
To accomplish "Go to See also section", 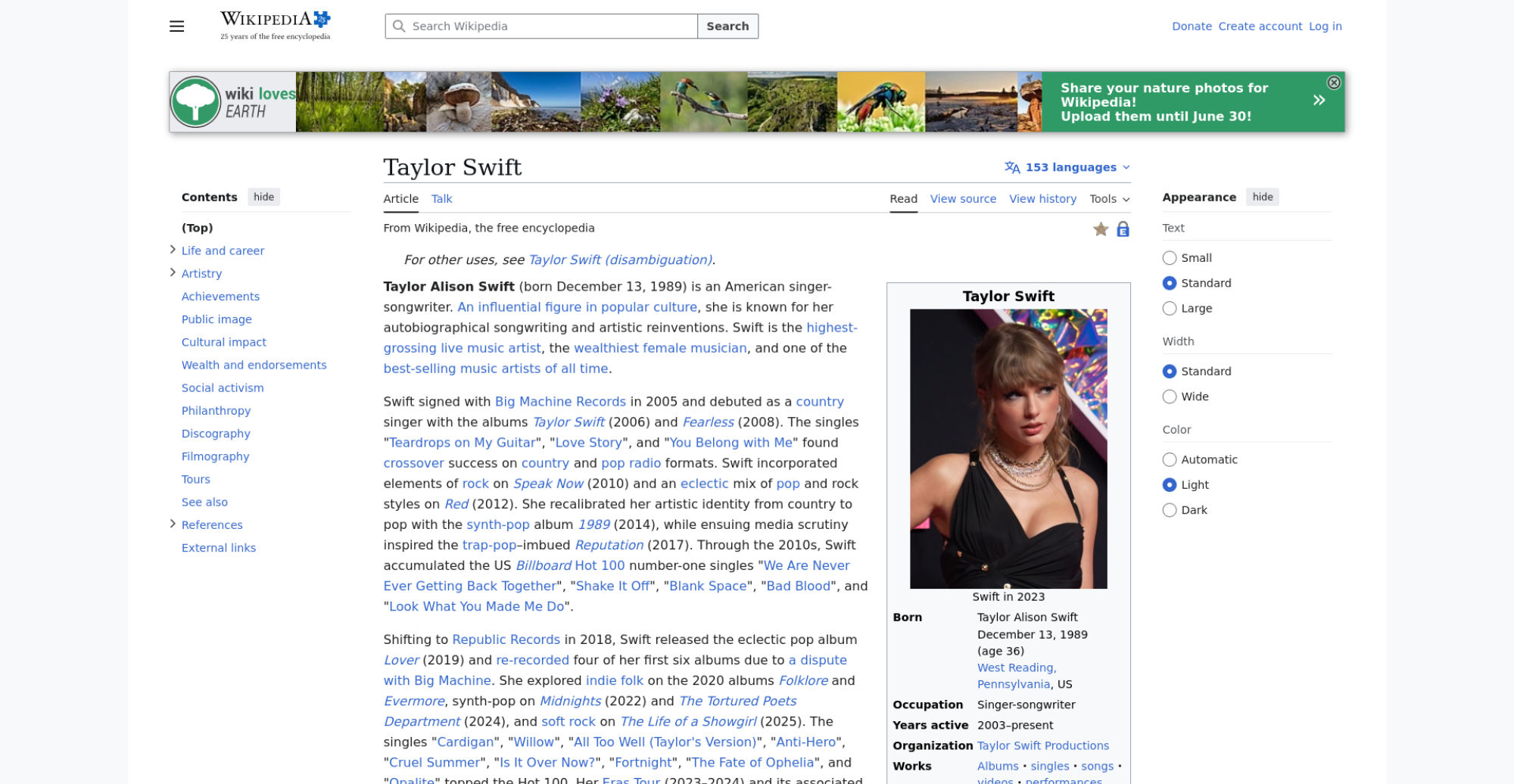I will click(x=204, y=502).
